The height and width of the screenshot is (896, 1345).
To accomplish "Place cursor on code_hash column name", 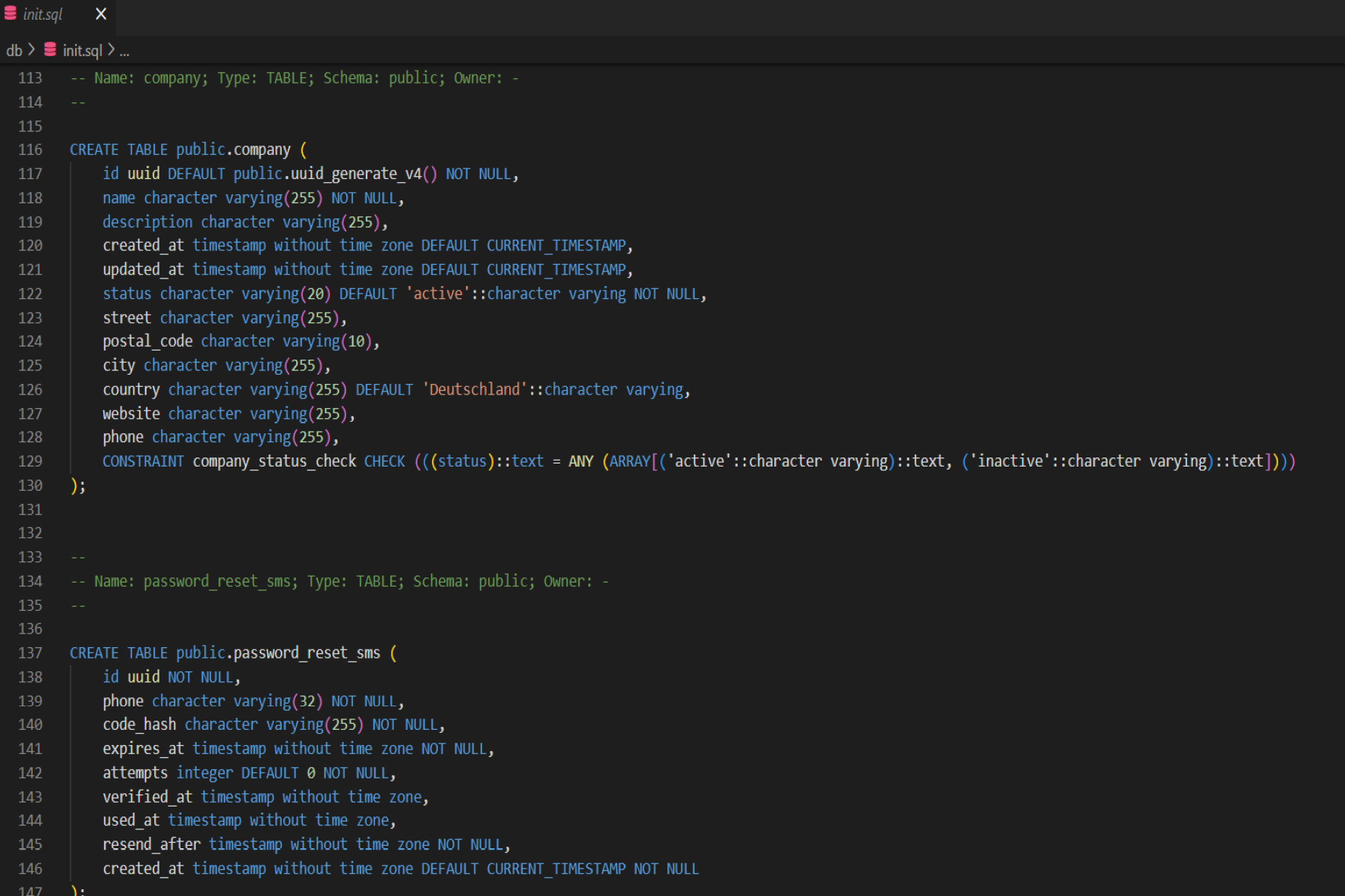I will pos(140,725).
